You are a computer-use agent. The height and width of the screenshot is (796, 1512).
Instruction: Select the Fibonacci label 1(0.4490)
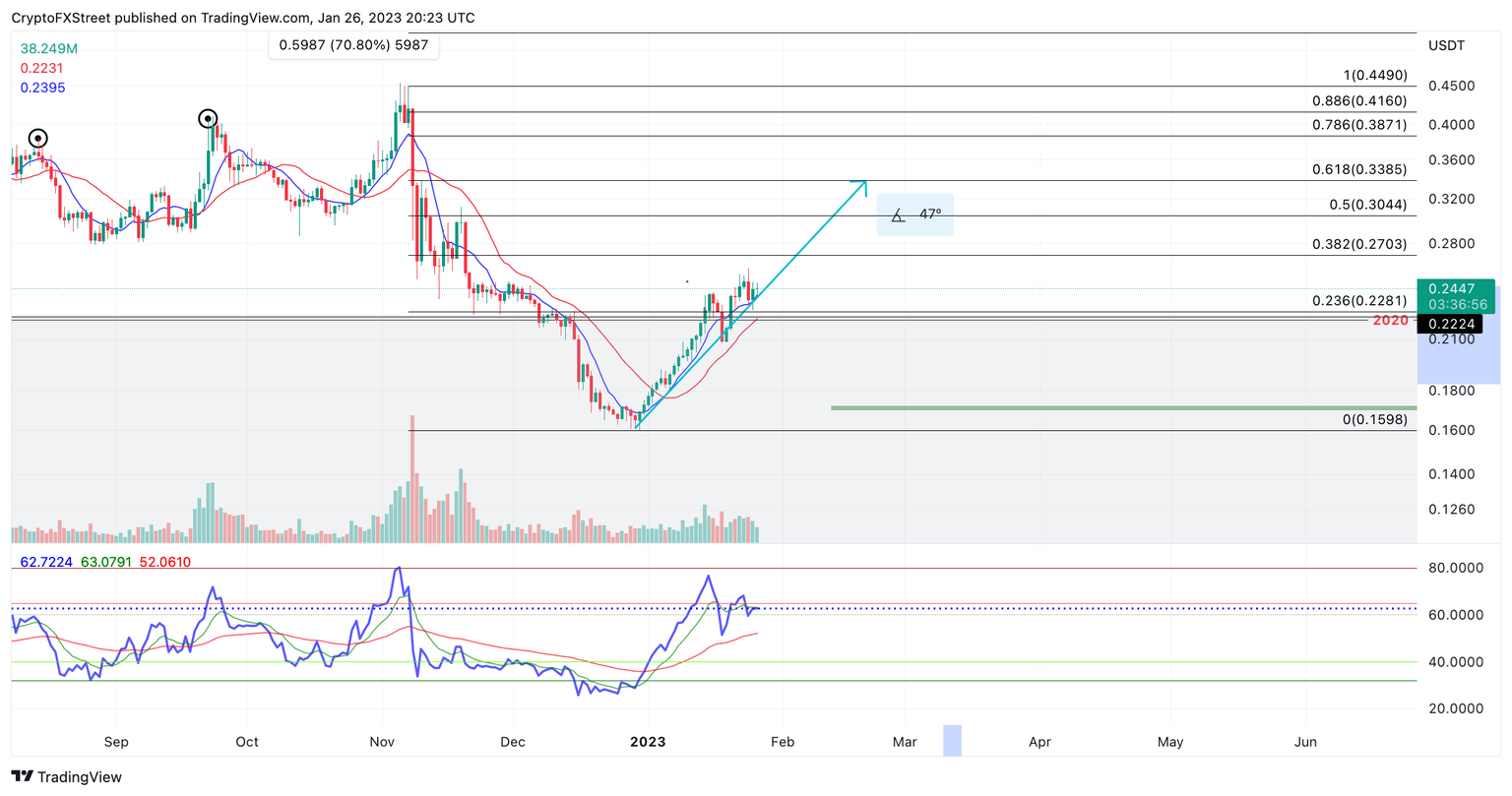pos(1375,76)
